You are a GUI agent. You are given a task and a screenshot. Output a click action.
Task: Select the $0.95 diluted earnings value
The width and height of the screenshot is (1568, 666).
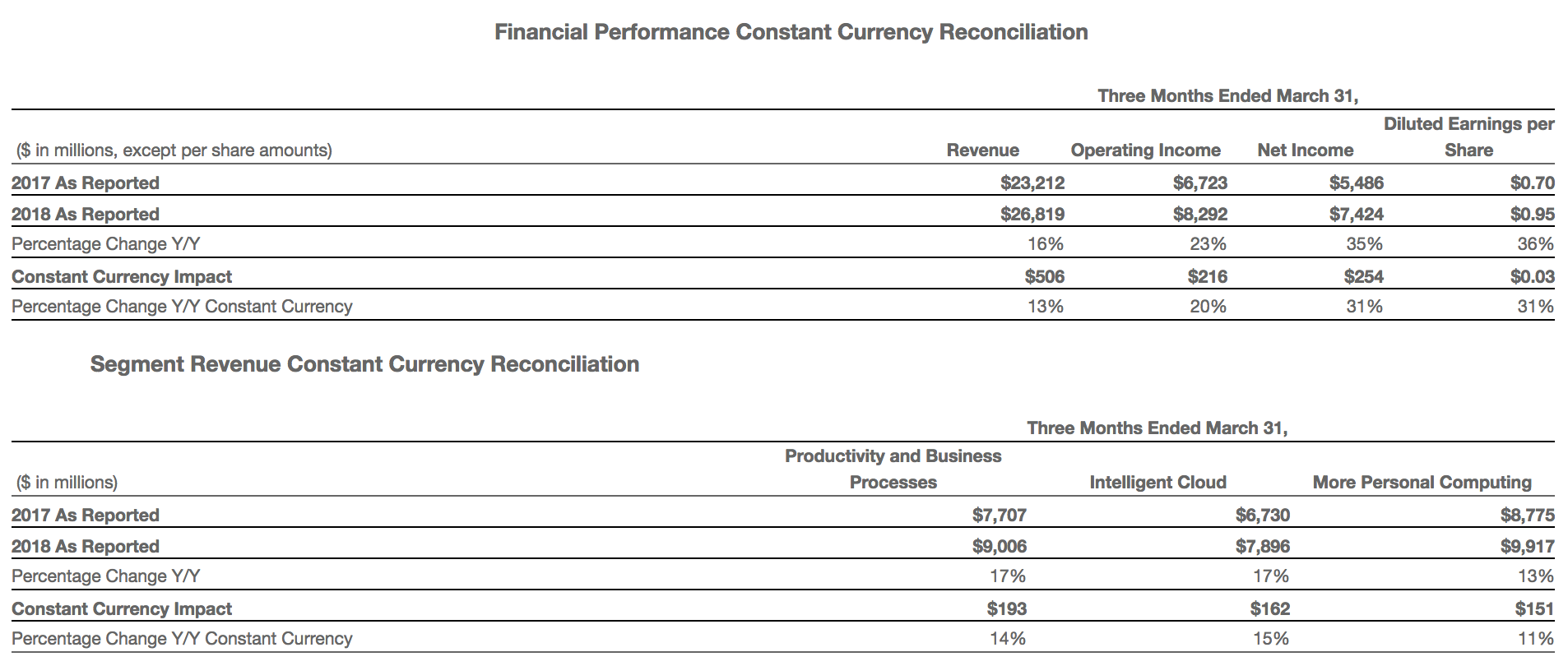[1532, 214]
